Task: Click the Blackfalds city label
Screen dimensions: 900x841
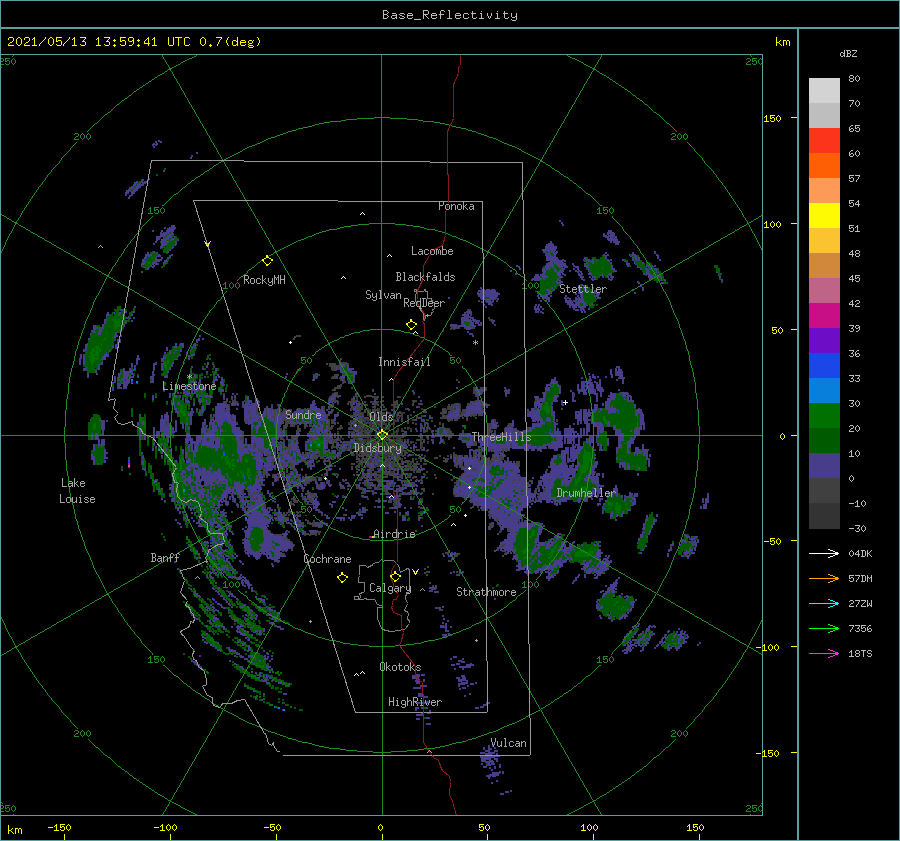Action: [425, 277]
